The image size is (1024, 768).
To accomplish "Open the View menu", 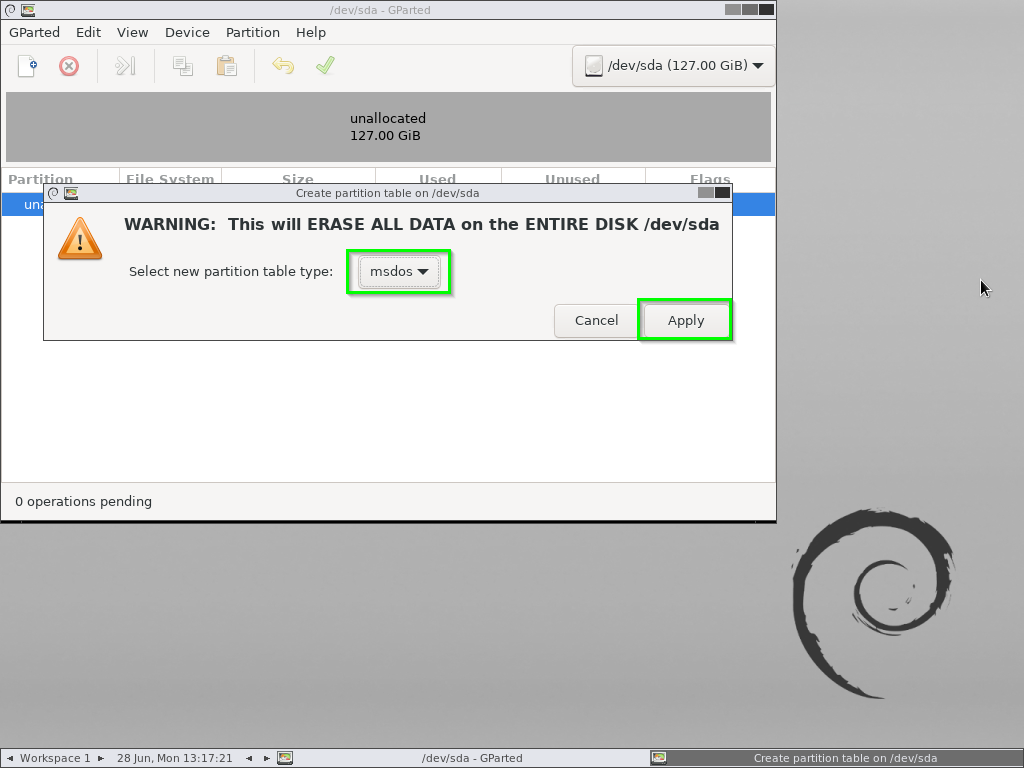I will point(133,33).
